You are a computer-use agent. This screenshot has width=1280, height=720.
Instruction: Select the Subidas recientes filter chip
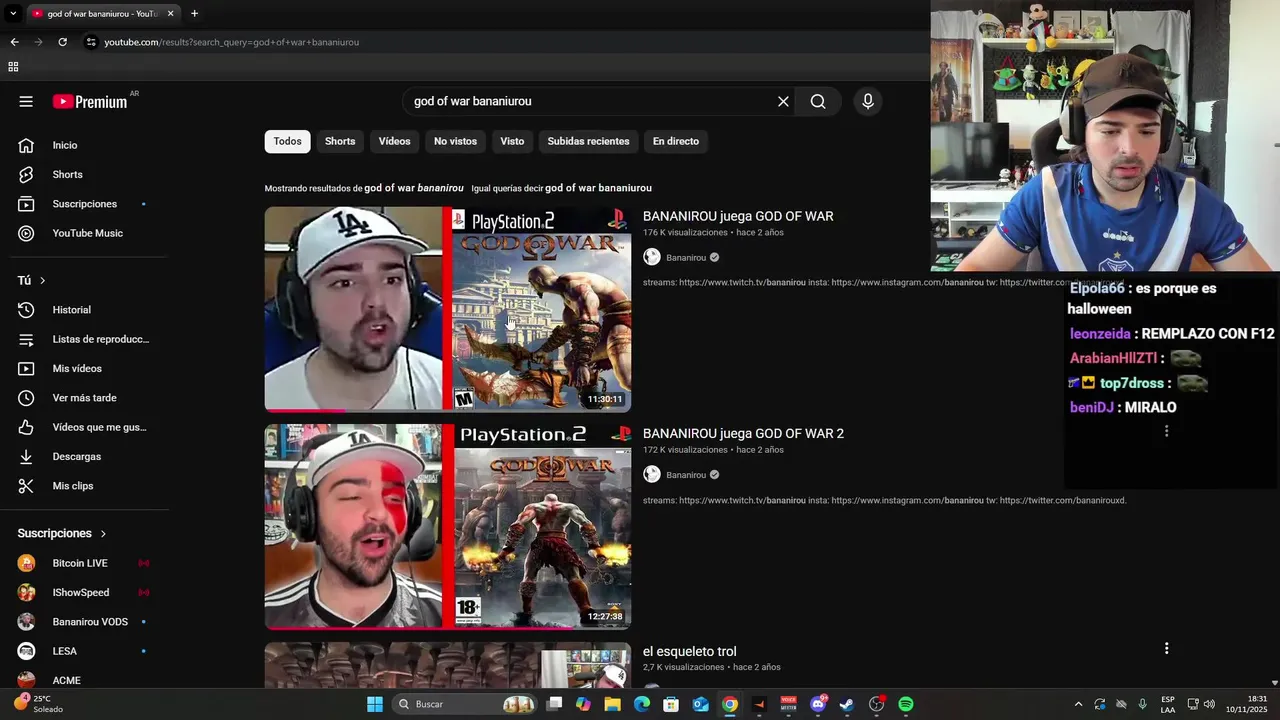click(588, 141)
